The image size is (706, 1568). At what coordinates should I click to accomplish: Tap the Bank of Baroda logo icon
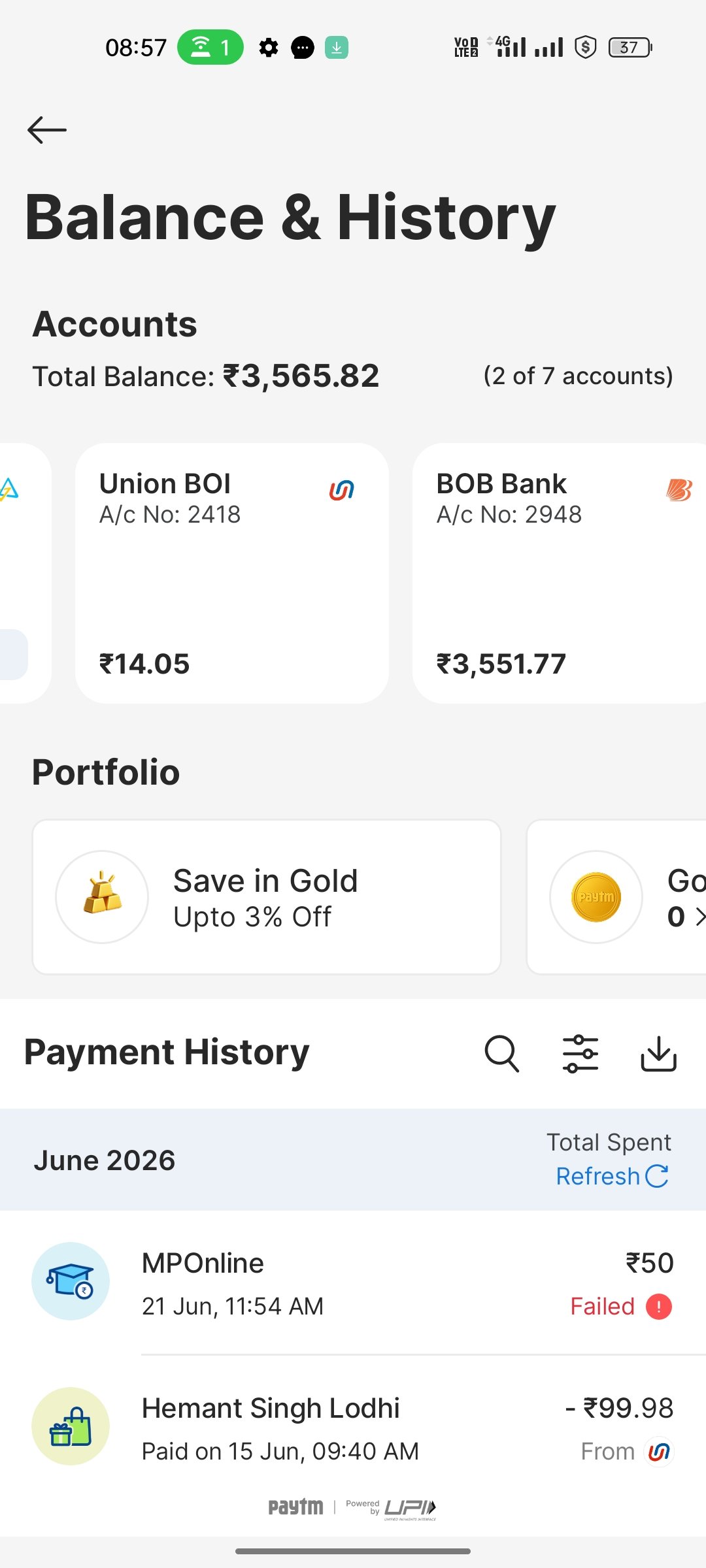coord(679,489)
